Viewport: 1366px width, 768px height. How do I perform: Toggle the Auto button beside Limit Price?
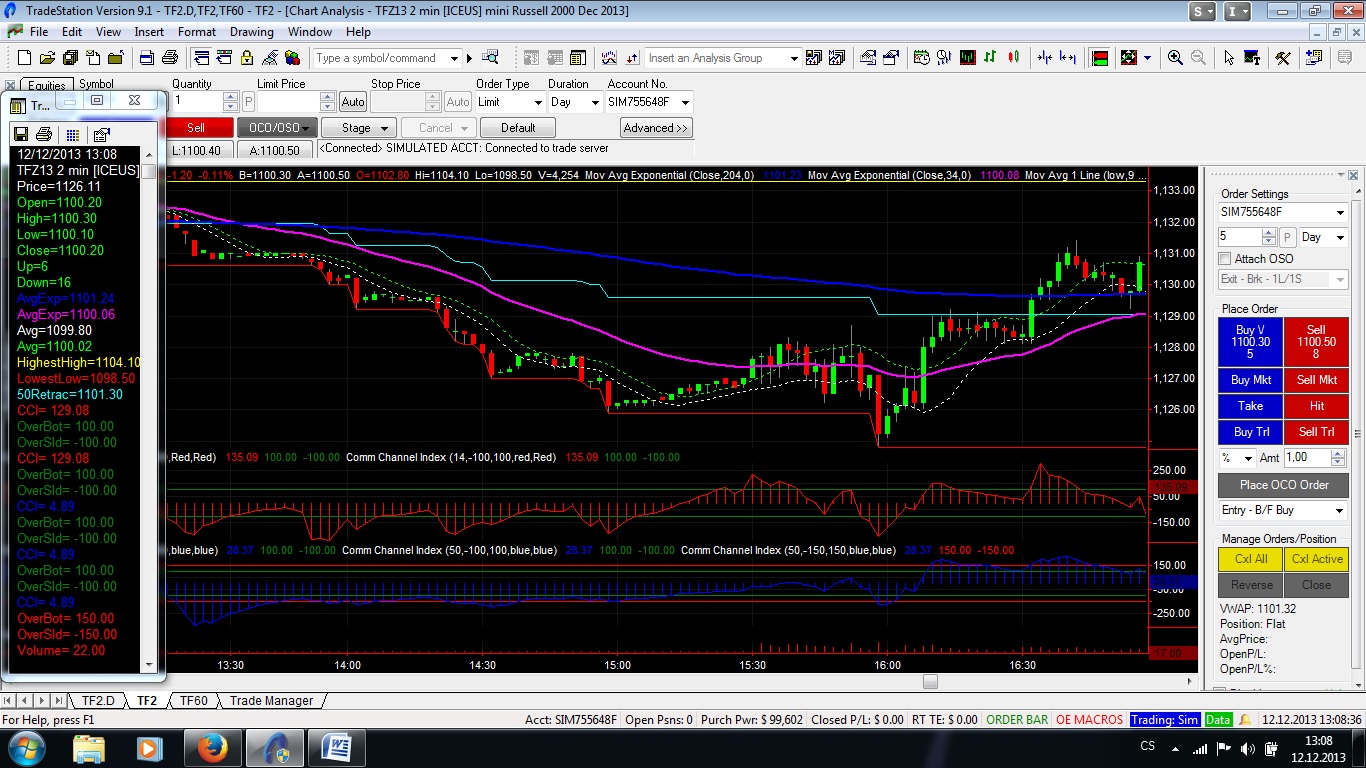(352, 102)
